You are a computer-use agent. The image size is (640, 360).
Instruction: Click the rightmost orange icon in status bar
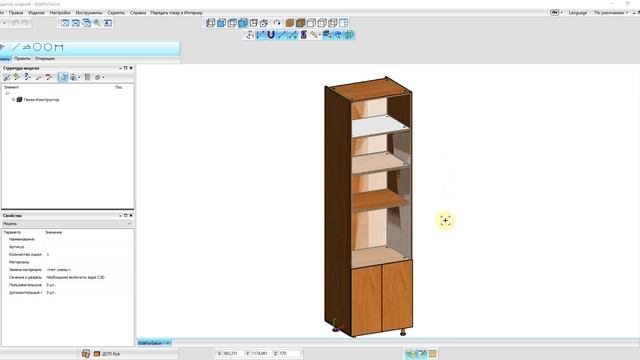point(433,353)
